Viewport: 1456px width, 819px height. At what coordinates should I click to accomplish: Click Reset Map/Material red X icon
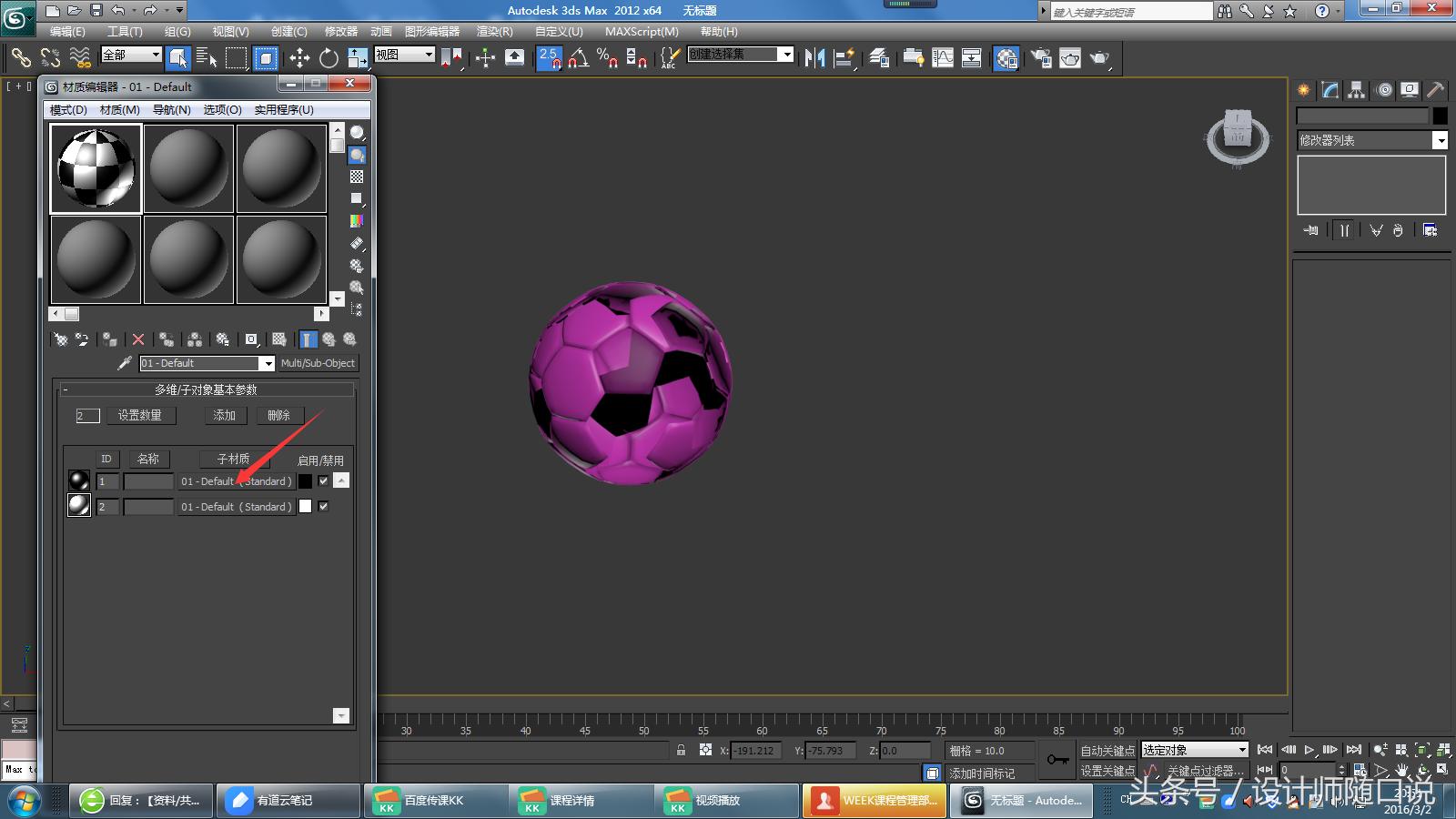click(137, 339)
